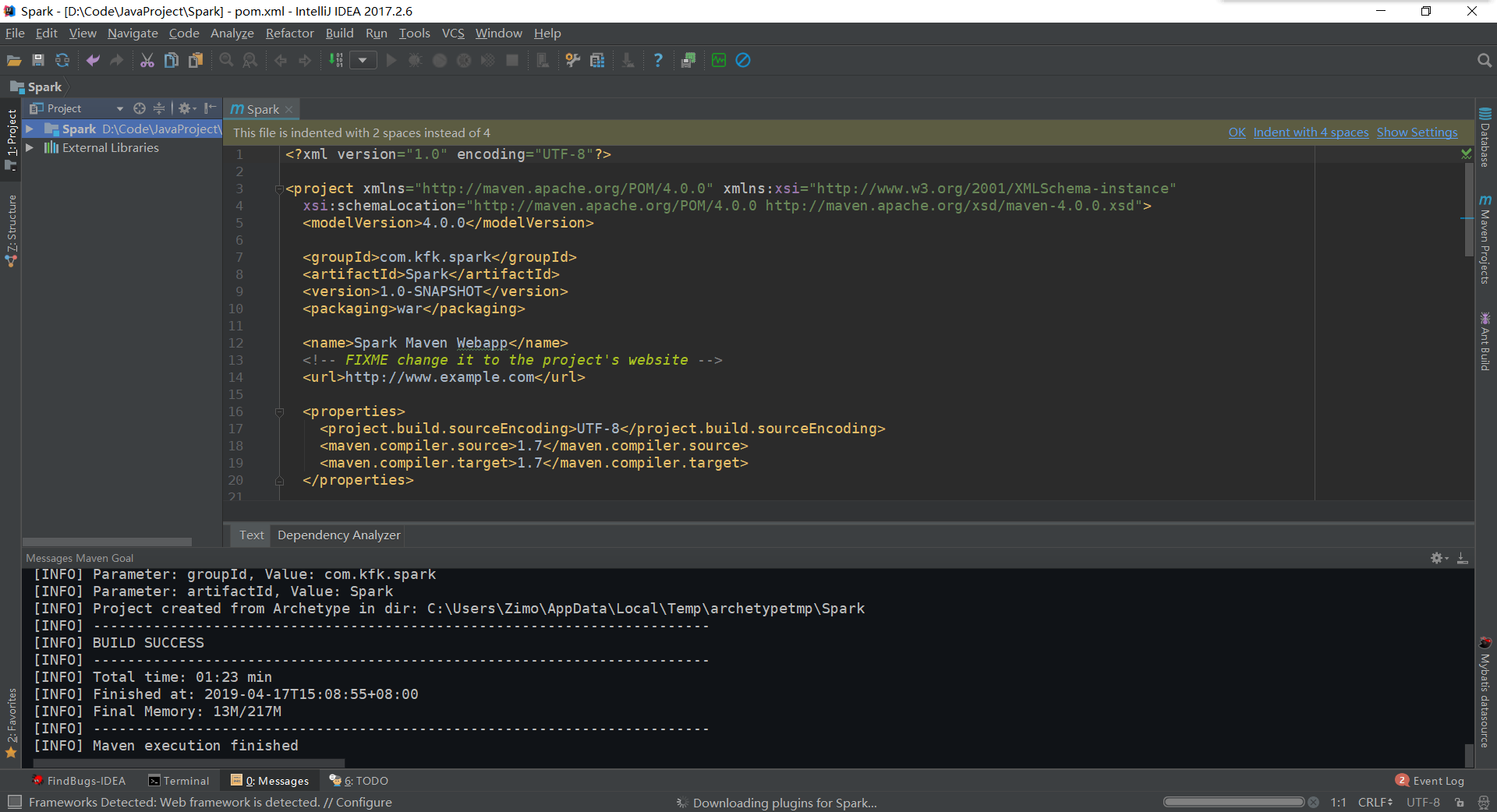Viewport: 1497px width, 812px height.
Task: Click the Save All floppy disk icon
Action: (38, 61)
